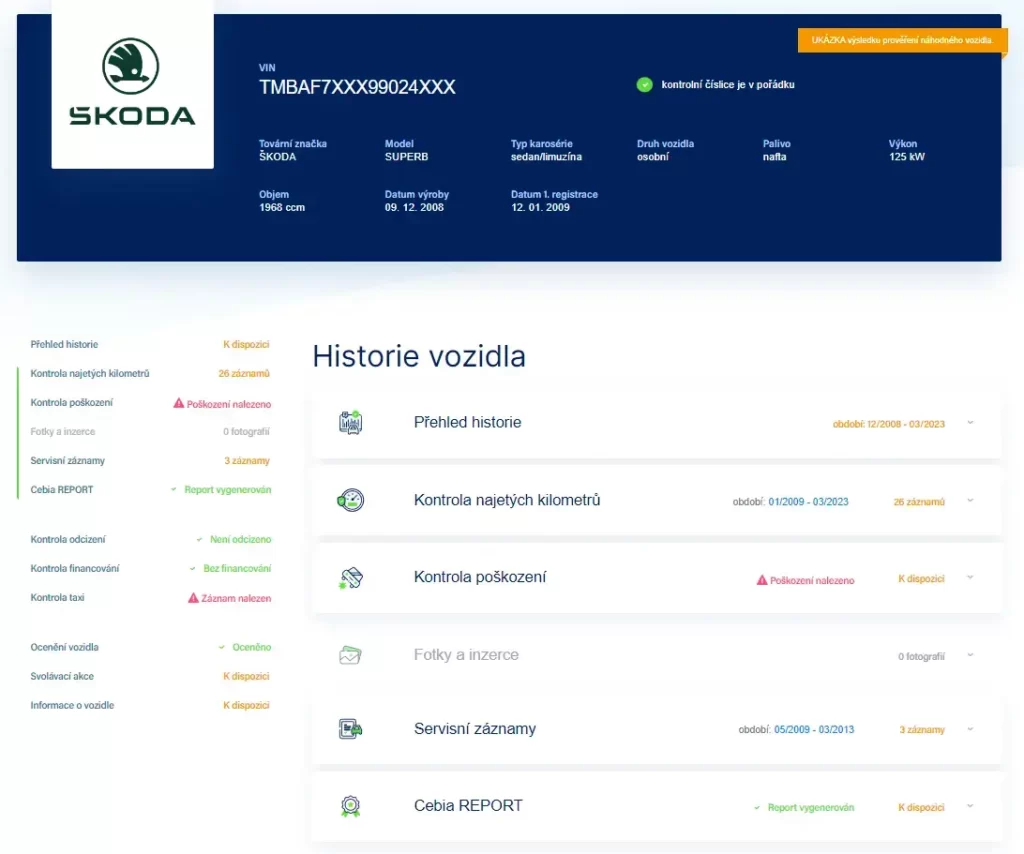Click the orange UKÁZKA výsledku prověření banner
The image size is (1024, 854).
point(902,40)
